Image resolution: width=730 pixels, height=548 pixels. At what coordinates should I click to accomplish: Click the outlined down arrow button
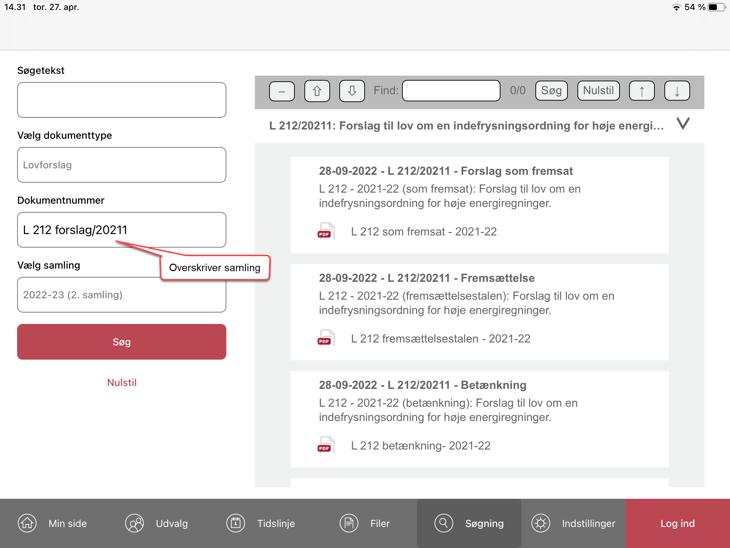(x=352, y=91)
